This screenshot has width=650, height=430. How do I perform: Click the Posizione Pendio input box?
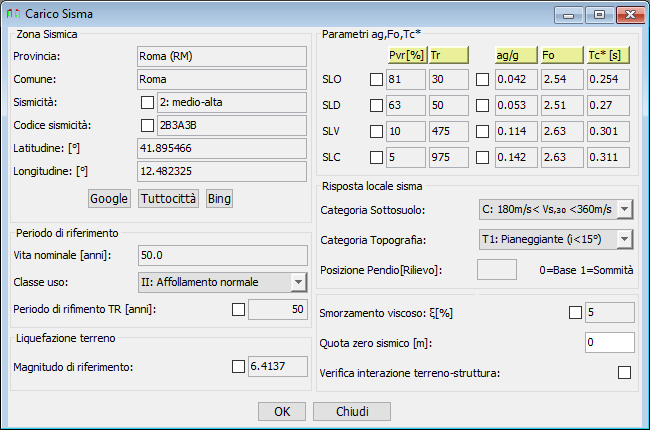[497, 270]
